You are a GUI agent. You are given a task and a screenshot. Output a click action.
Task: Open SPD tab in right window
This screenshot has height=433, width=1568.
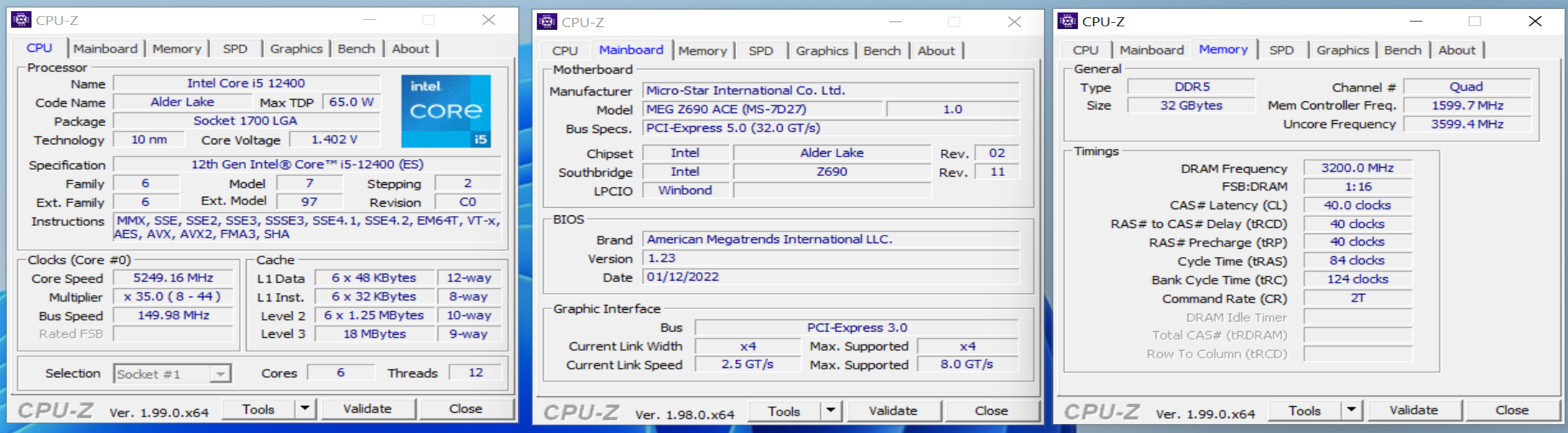[x=1282, y=50]
